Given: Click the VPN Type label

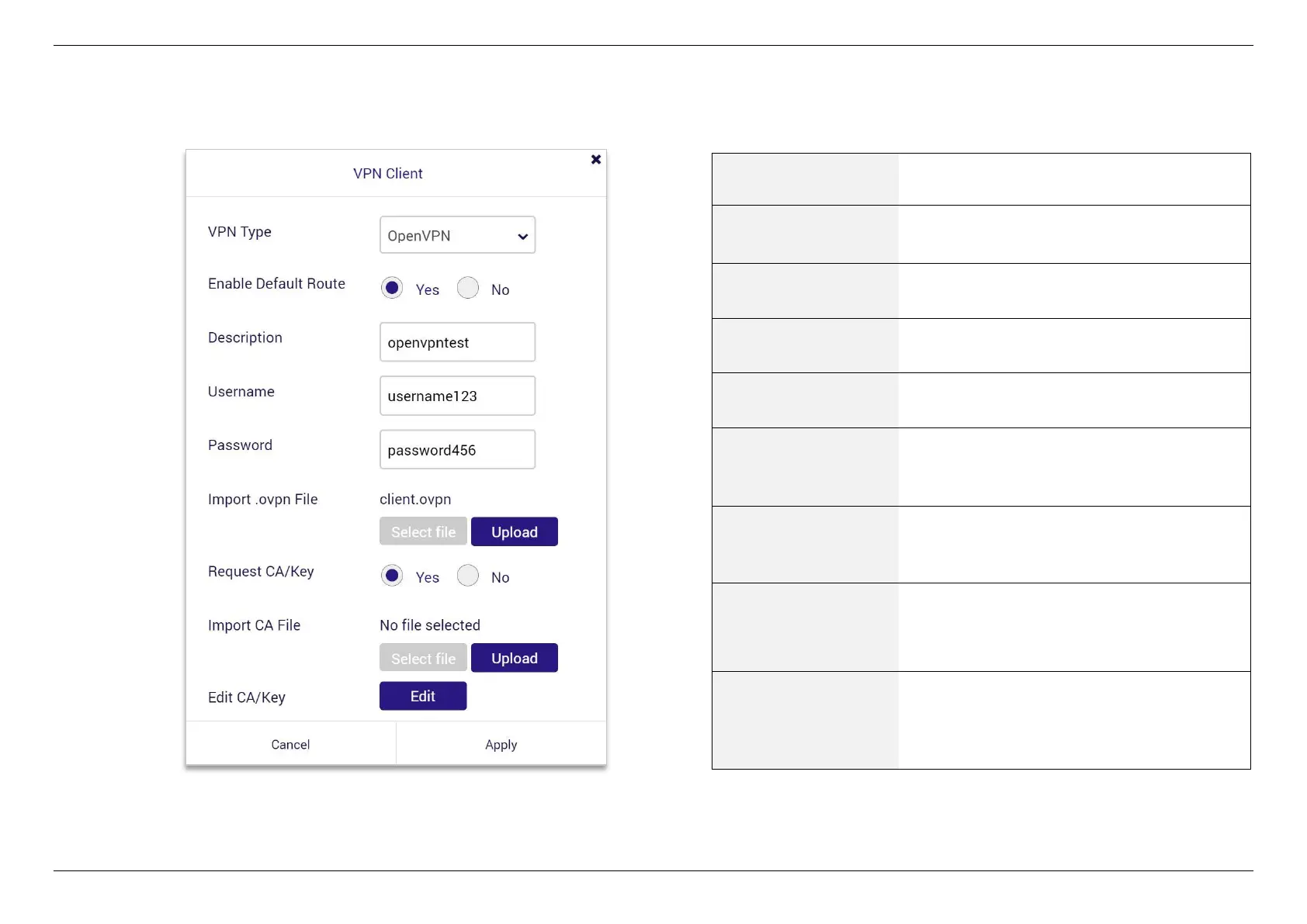Looking at the screenshot, I should pyautogui.click(x=240, y=232).
